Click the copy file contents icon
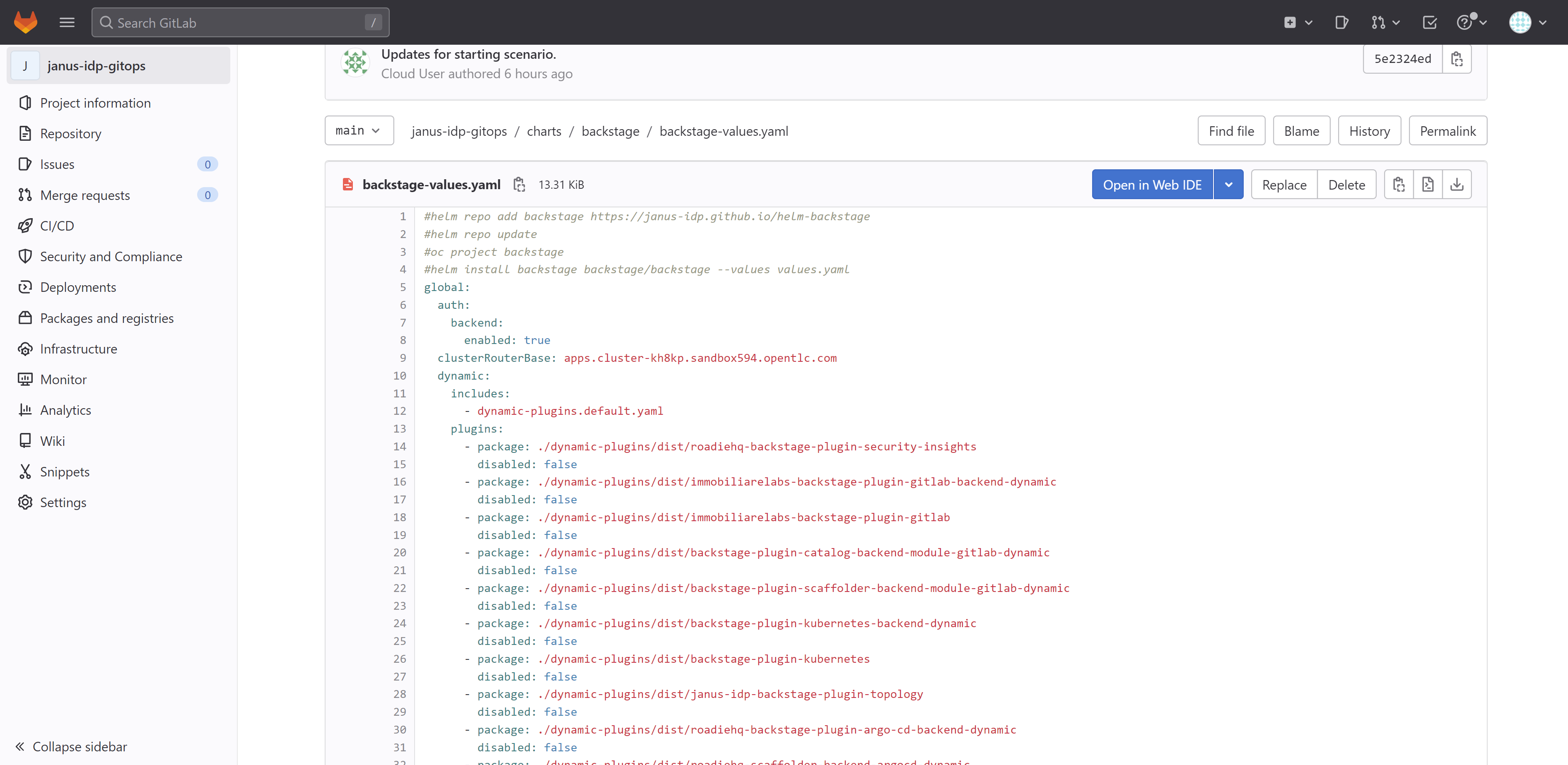Viewport: 1568px width, 765px height. click(1399, 184)
